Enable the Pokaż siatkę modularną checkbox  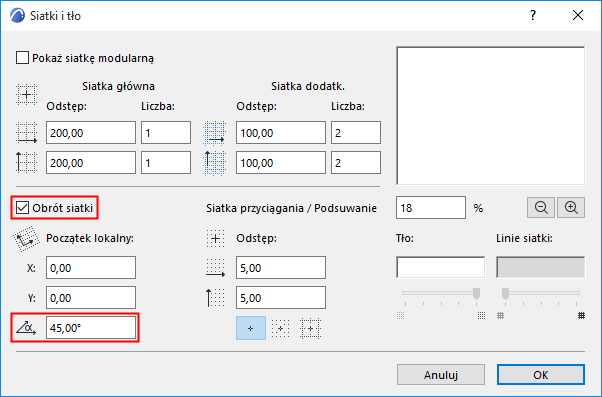pos(22,58)
